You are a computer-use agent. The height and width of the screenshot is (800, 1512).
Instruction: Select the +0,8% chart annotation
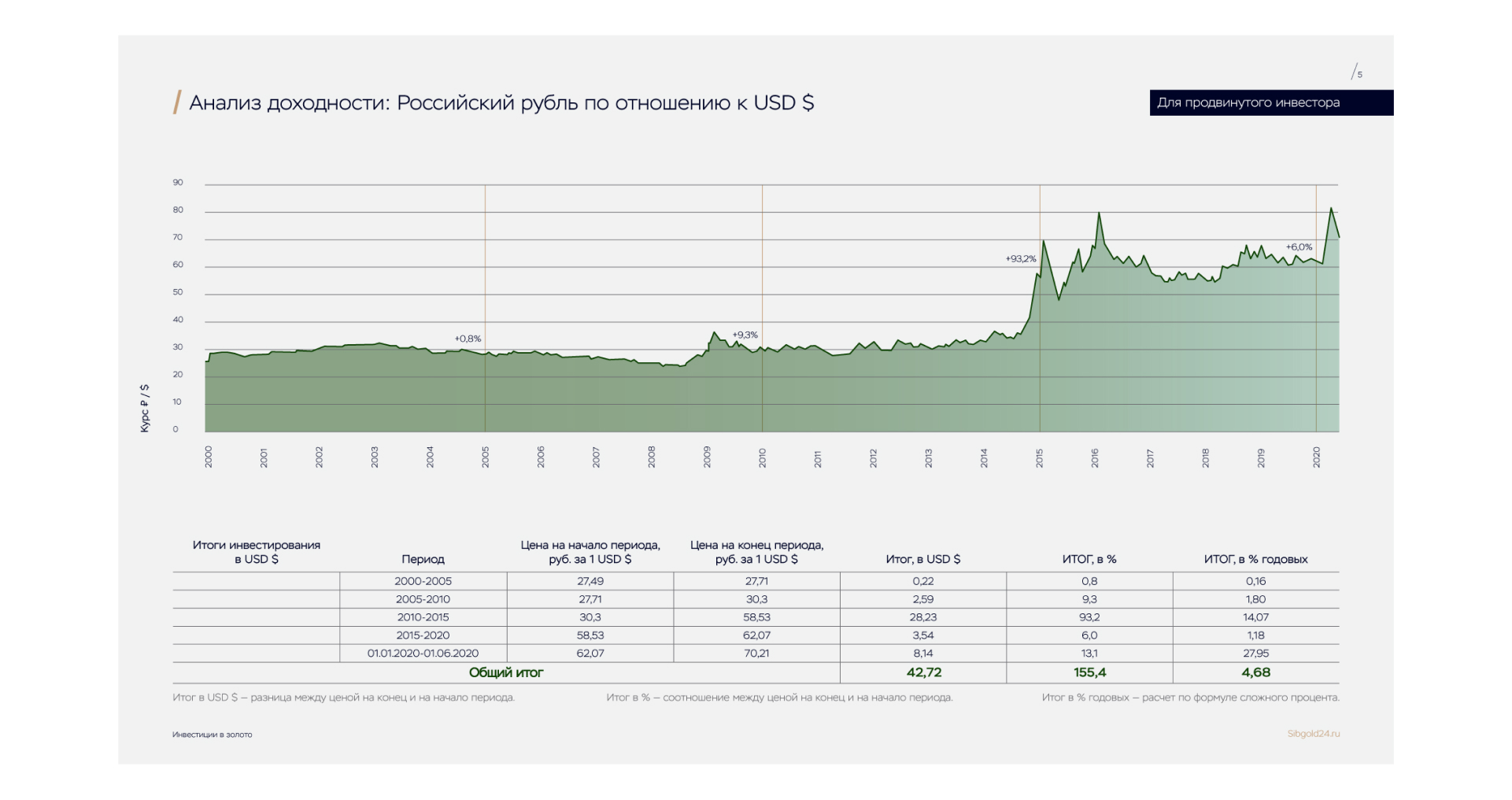pyautogui.click(x=468, y=339)
